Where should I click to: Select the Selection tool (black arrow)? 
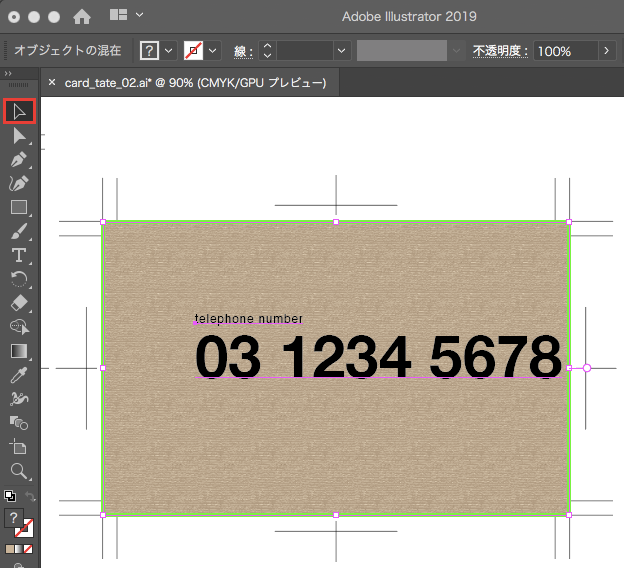[19, 110]
